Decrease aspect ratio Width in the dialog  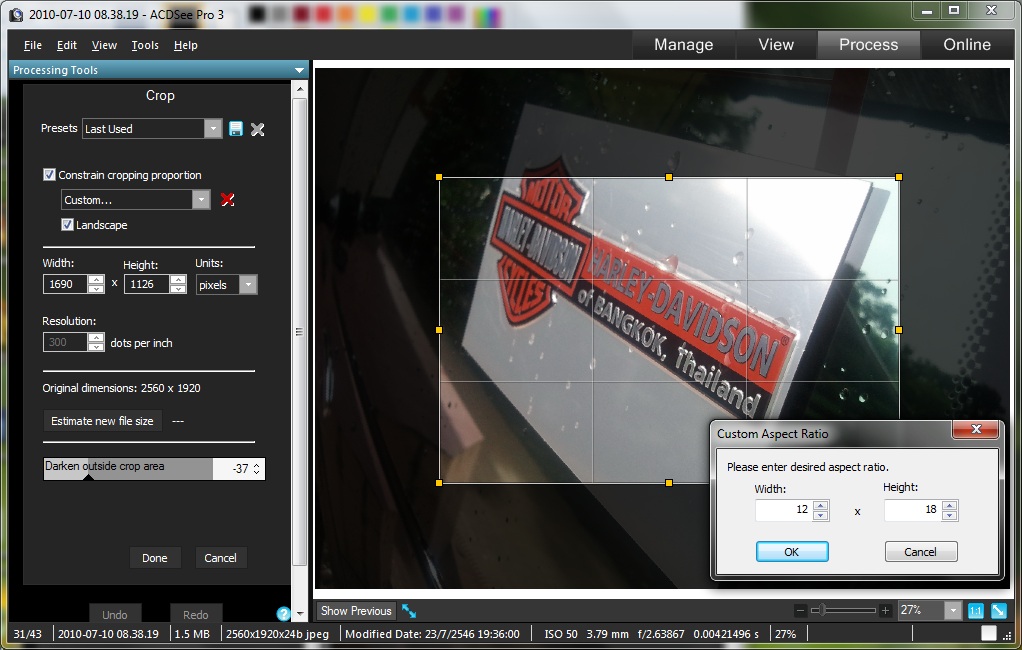[x=821, y=515]
